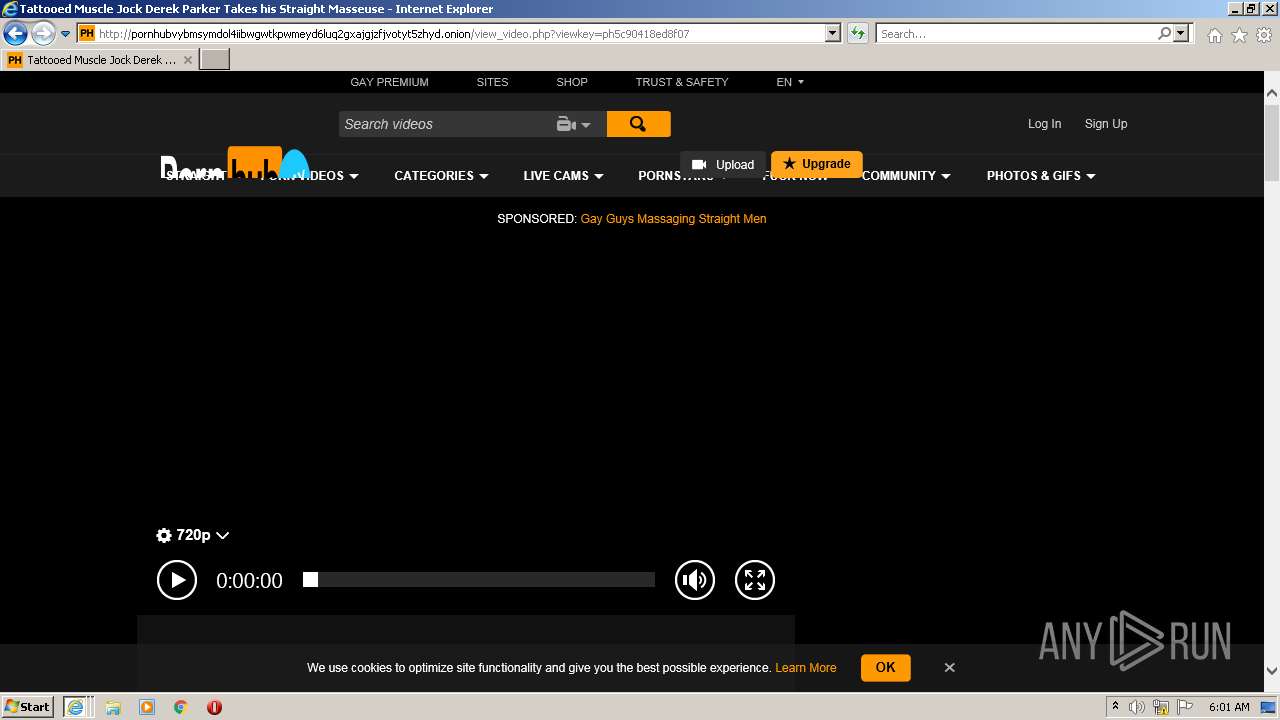Viewport: 1280px width, 720px height.
Task: Open Windows Explorer folder taskbar icon
Action: [113, 707]
